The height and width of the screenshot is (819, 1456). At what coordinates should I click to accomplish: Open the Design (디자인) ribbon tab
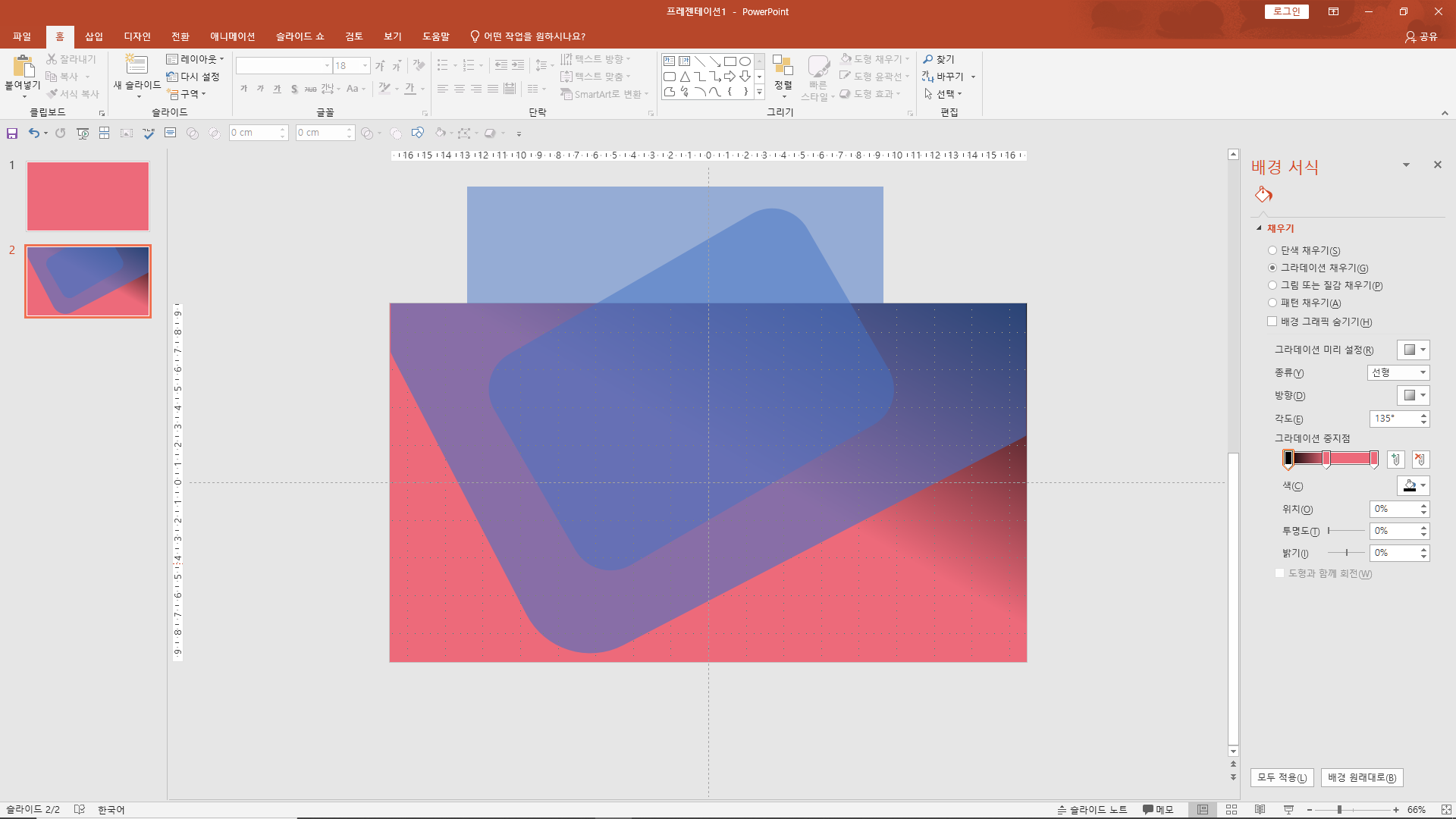pyautogui.click(x=137, y=36)
